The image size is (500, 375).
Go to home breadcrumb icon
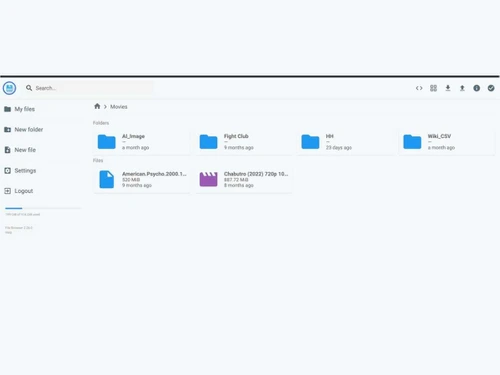click(97, 106)
